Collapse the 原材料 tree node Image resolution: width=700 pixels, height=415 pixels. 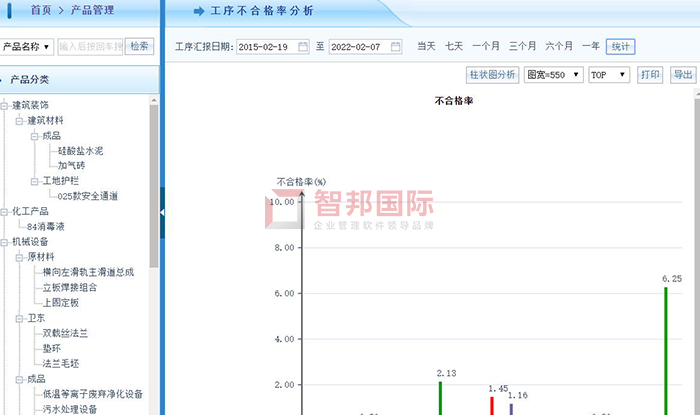pos(20,257)
